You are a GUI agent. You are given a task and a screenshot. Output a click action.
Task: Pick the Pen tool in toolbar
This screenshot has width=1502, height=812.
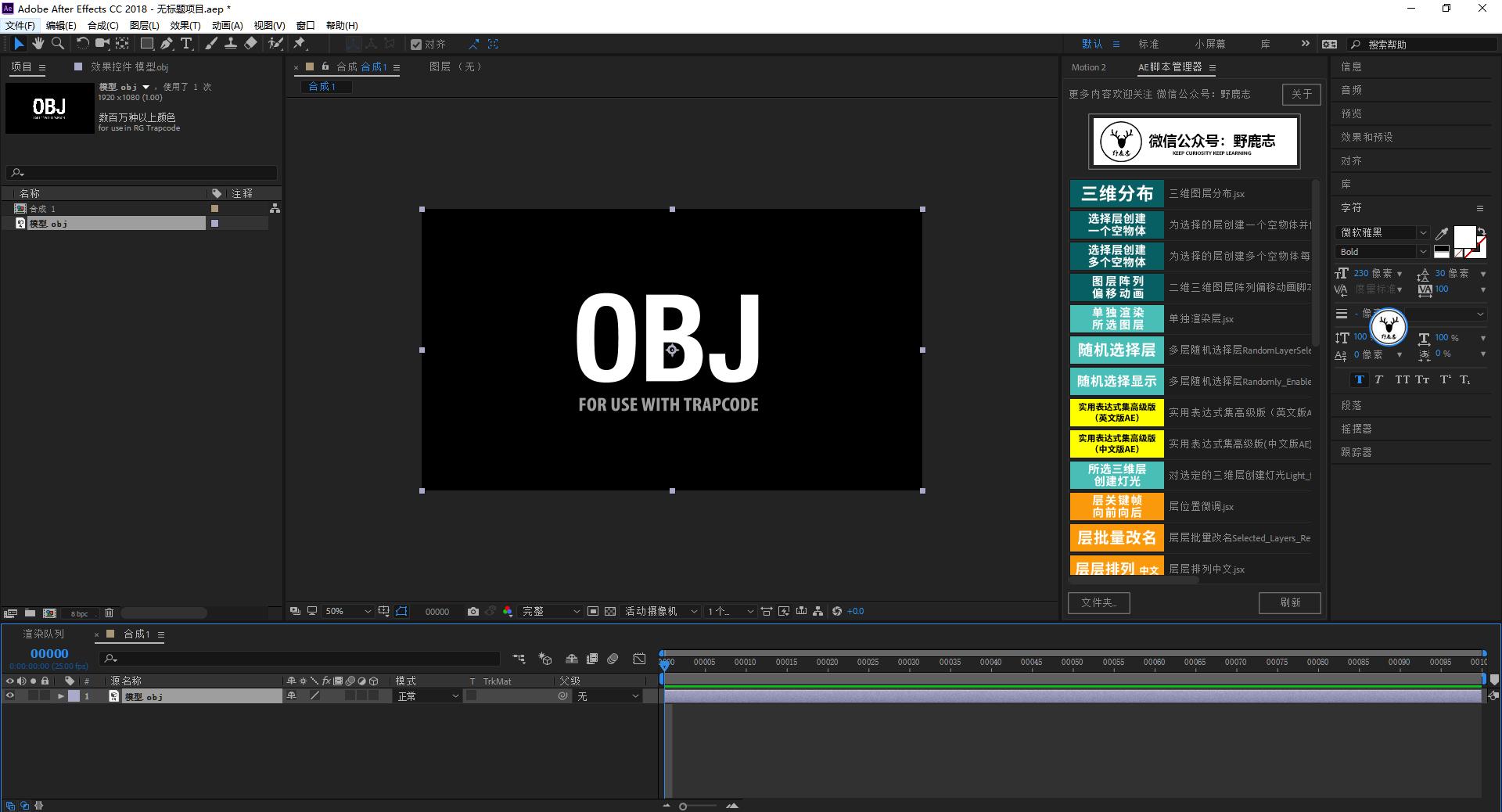tap(167, 44)
